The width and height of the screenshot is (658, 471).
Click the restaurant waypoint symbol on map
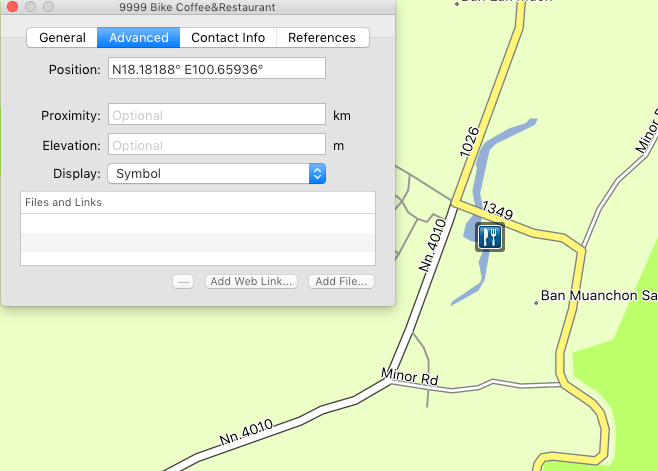click(x=489, y=236)
